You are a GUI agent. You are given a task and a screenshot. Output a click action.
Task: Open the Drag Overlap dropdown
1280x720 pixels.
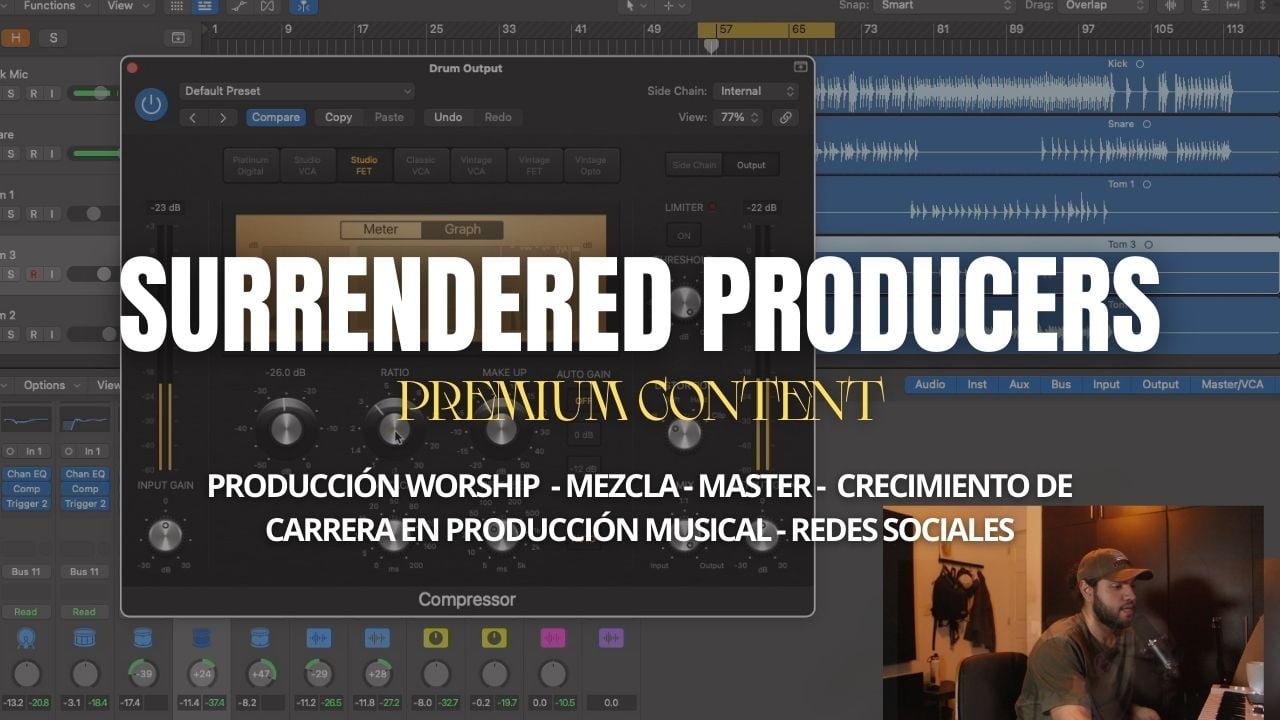point(1103,6)
